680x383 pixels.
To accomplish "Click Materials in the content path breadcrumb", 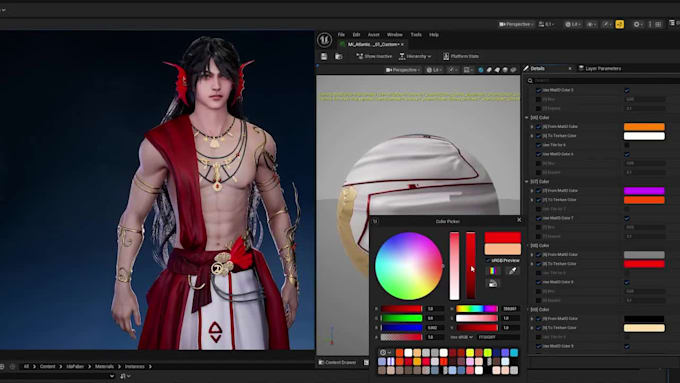I will click(x=104, y=367).
